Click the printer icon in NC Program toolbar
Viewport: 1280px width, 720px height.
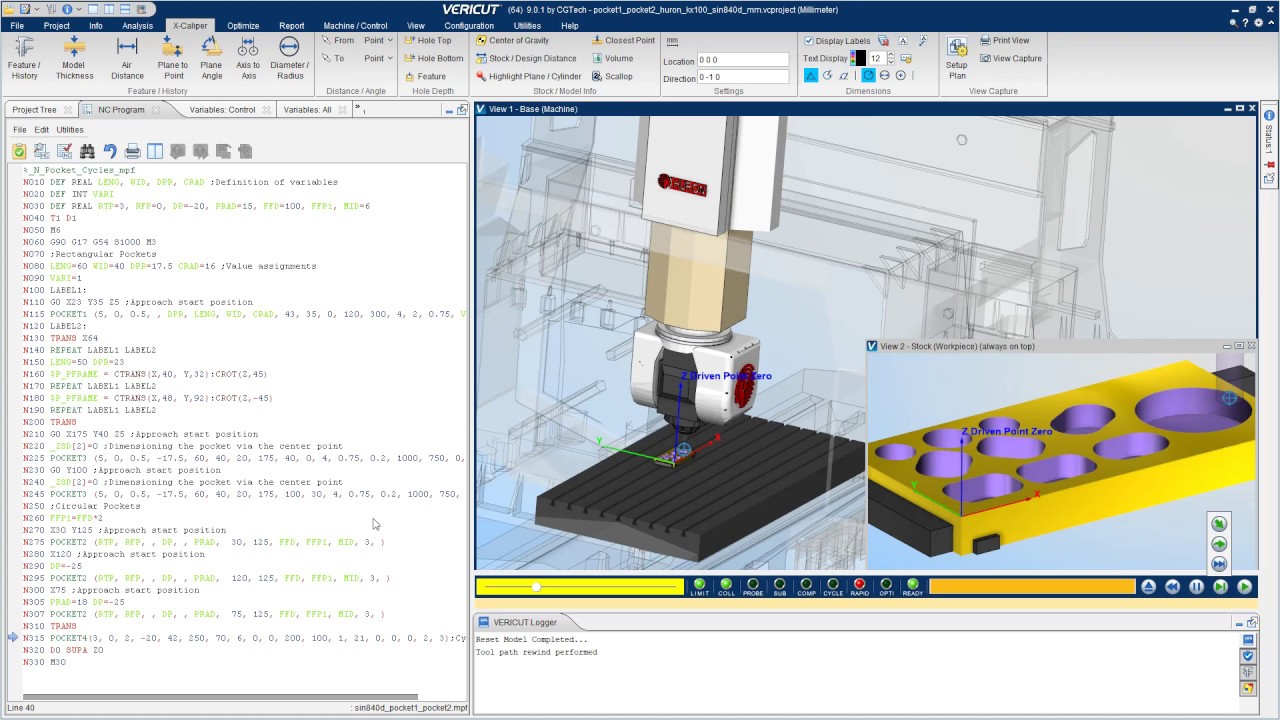coord(132,151)
